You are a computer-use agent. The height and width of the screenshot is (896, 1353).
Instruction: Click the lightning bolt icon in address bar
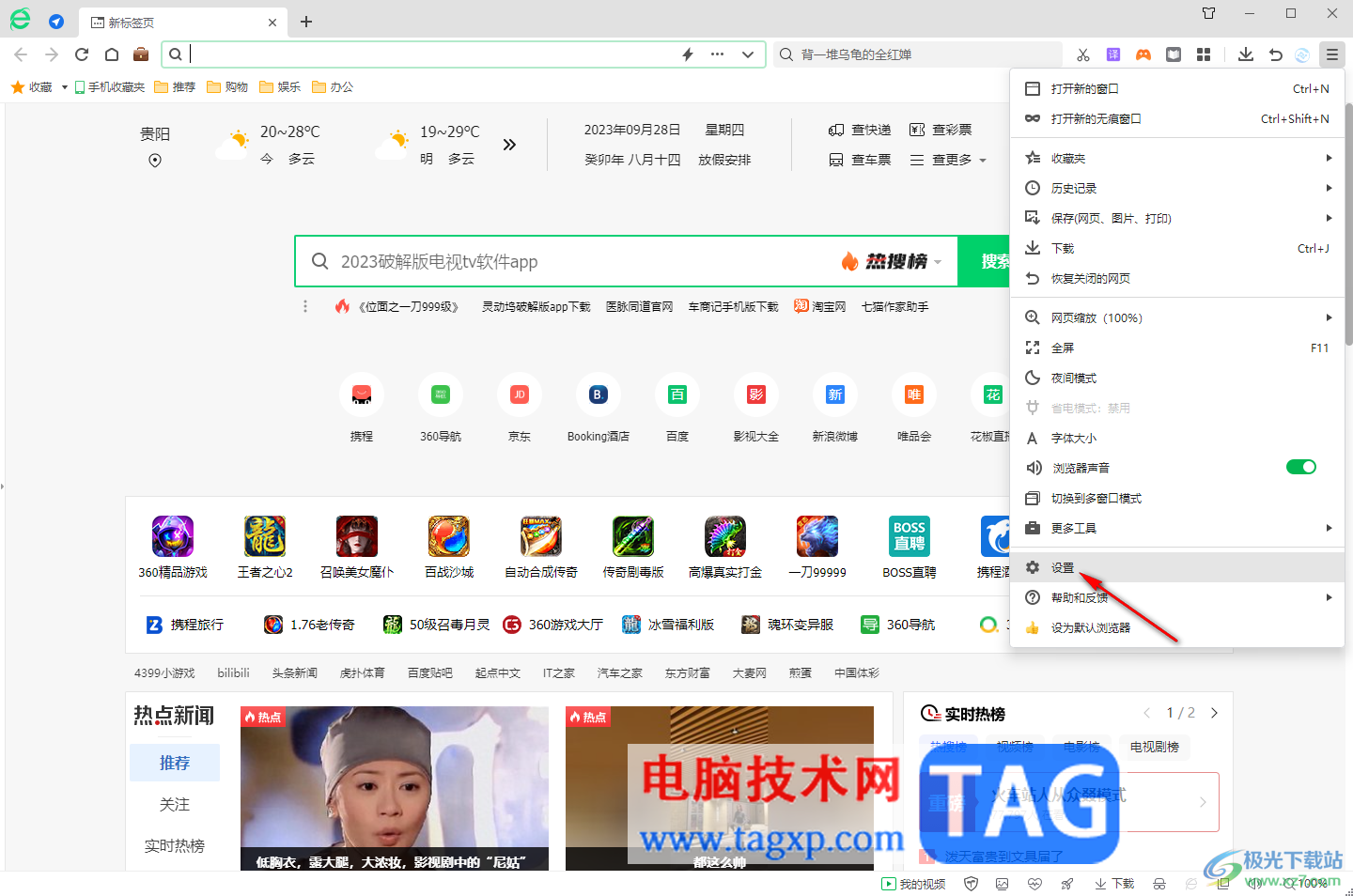coord(688,54)
